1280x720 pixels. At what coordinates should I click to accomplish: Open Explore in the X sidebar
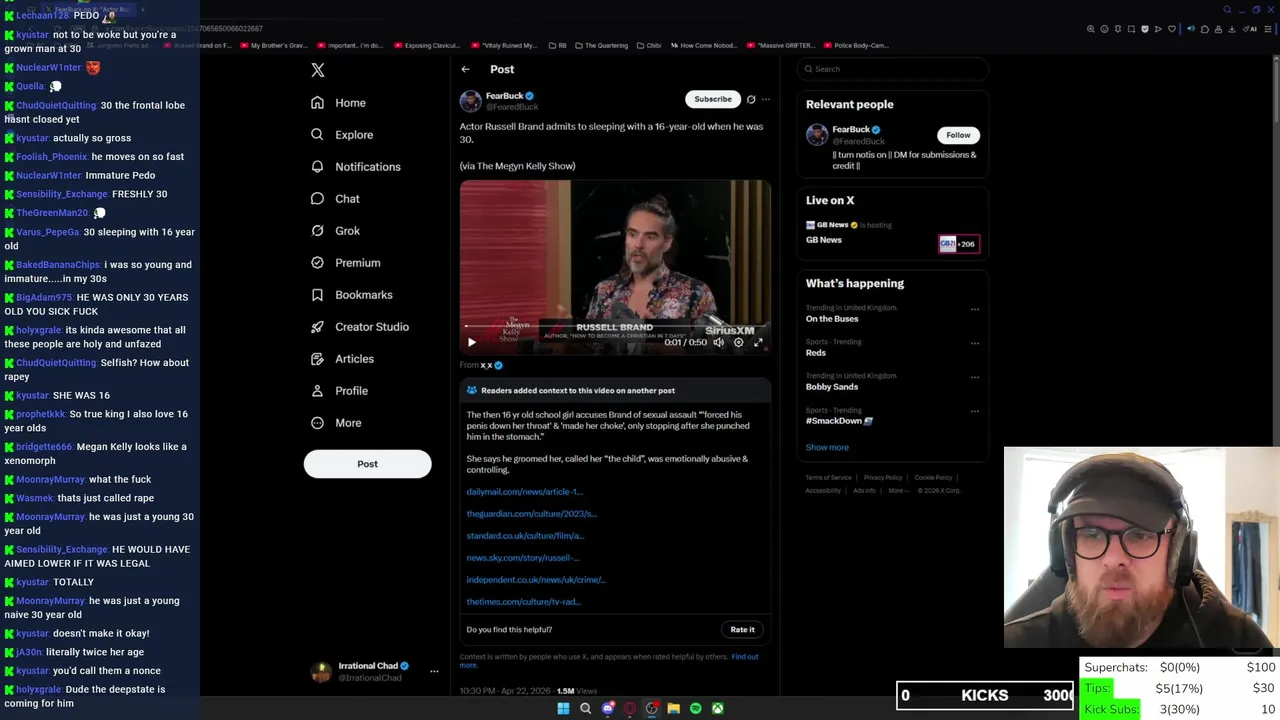tap(342, 135)
